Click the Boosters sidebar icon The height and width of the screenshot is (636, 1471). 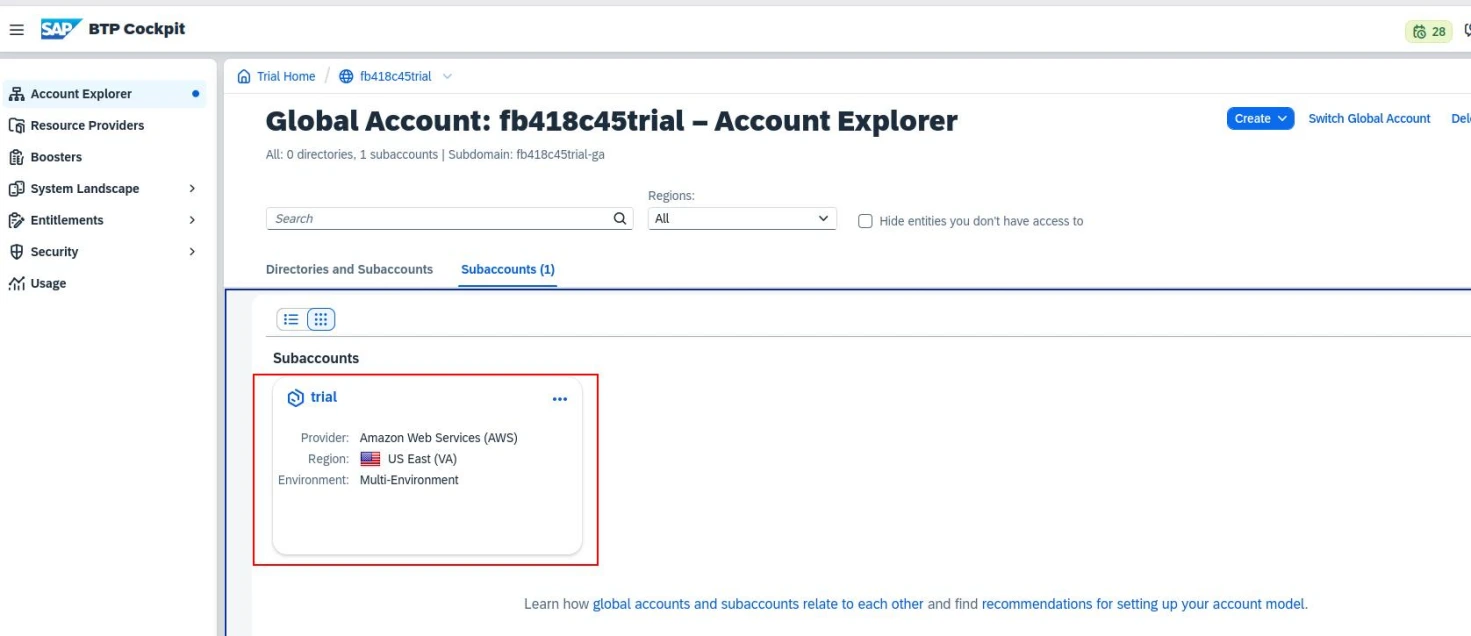point(16,157)
